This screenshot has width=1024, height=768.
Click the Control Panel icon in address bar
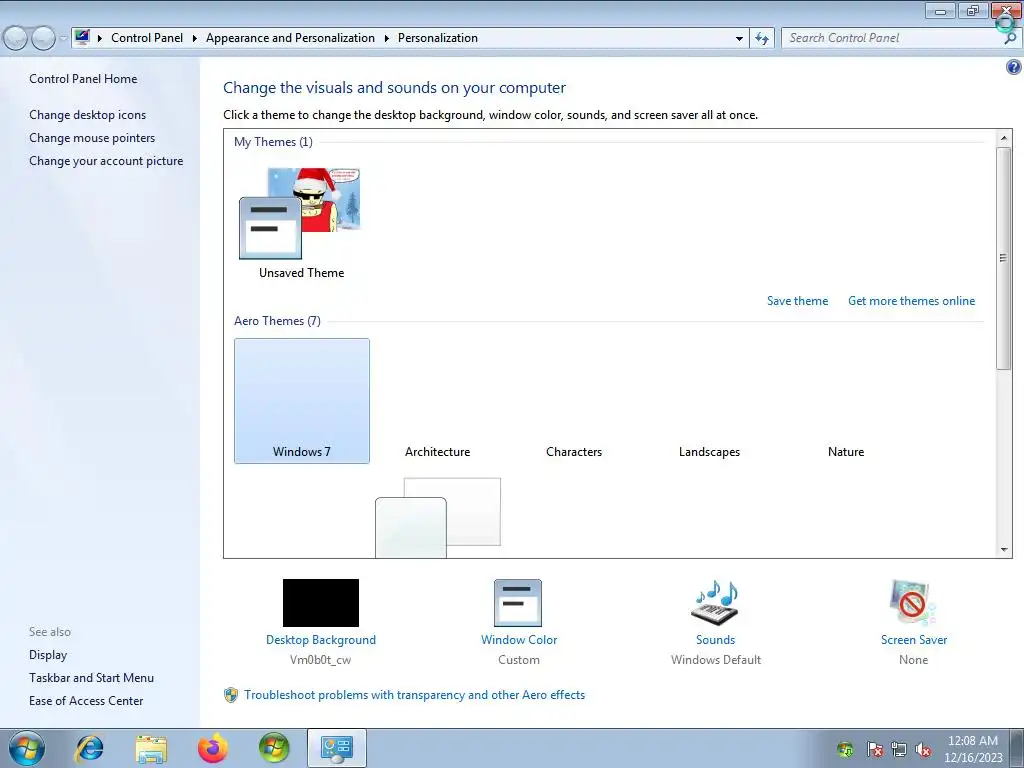pos(82,37)
